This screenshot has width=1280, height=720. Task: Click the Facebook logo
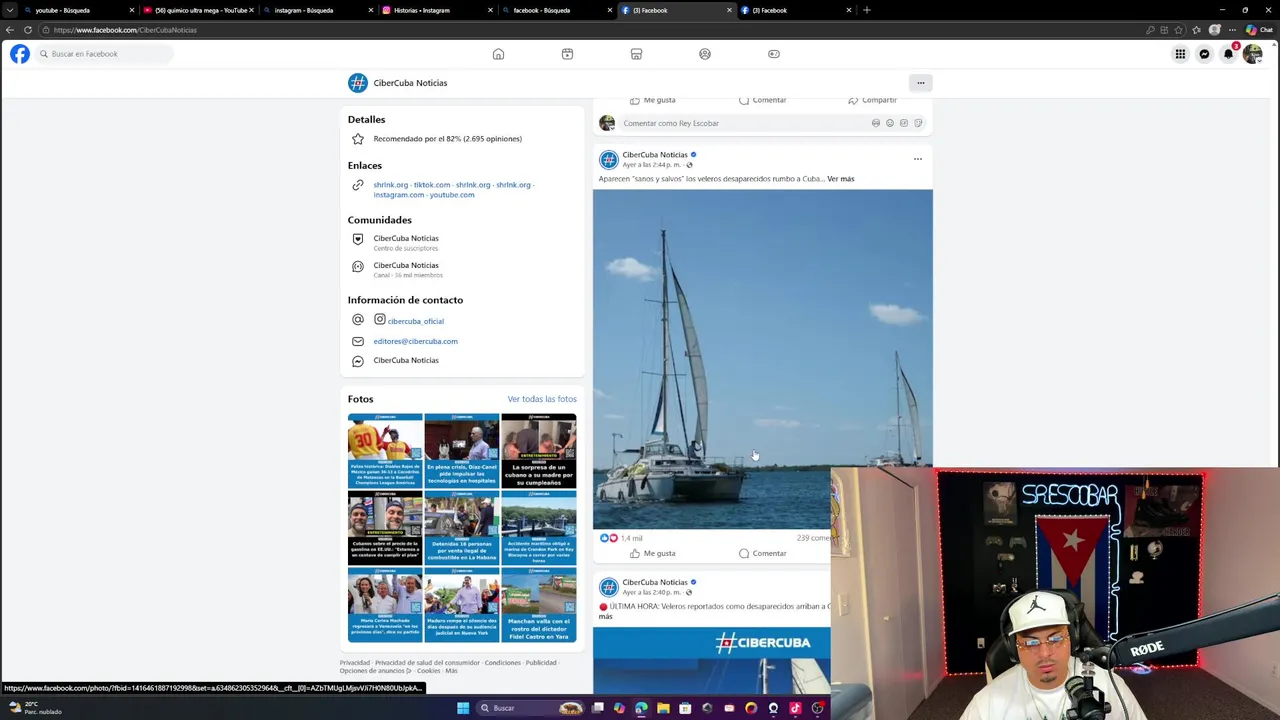20,54
